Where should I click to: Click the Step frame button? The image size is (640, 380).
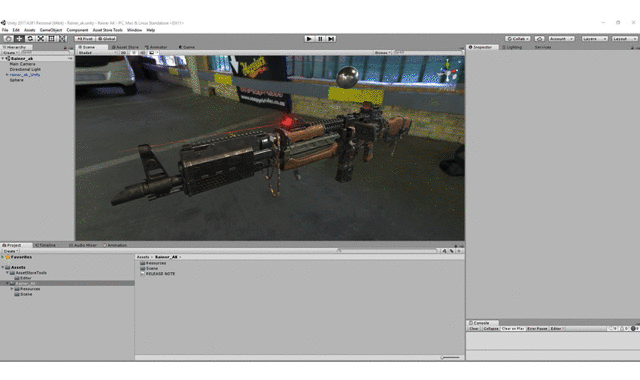[x=331, y=39]
